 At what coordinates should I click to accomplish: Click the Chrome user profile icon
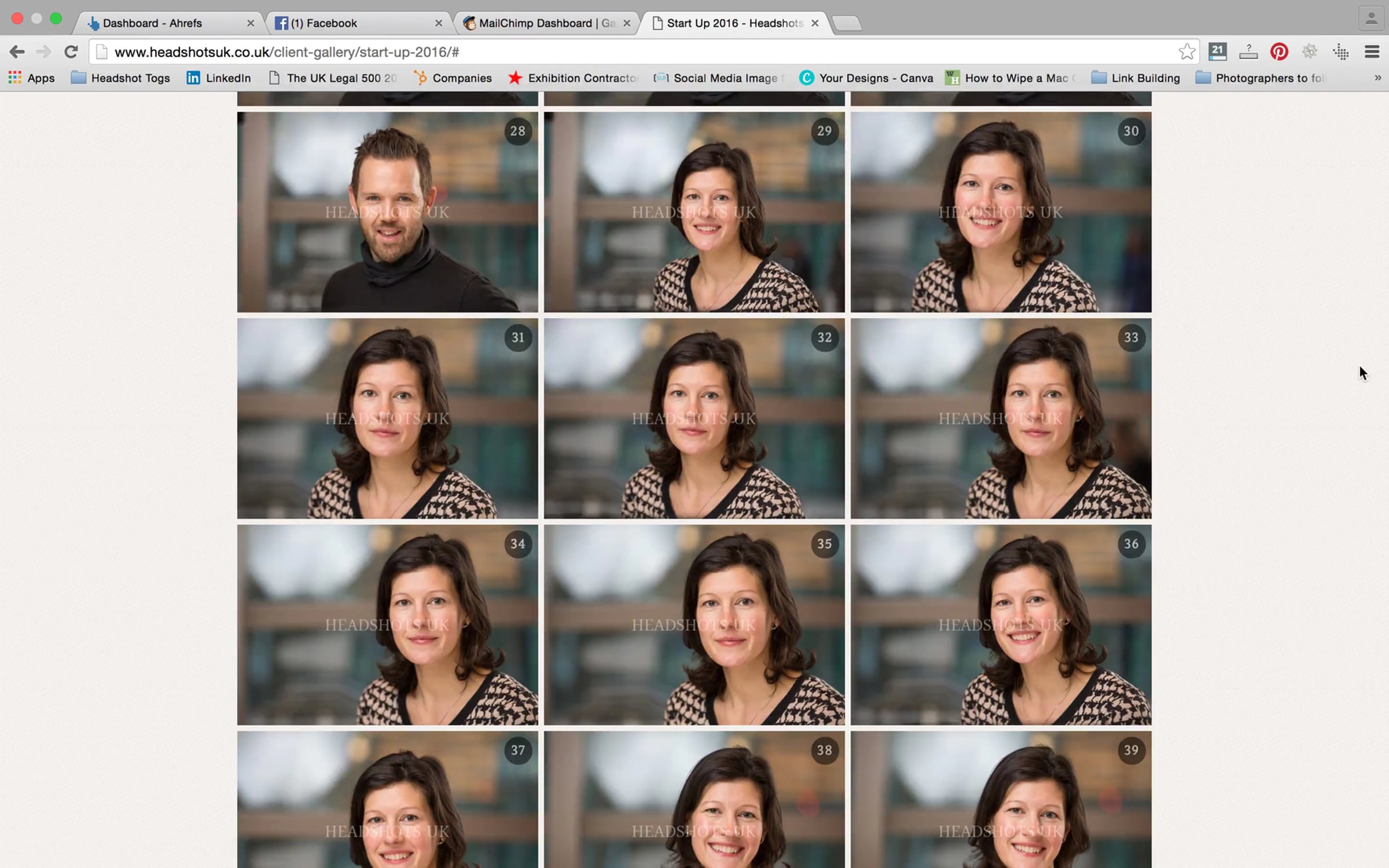pos(1370,19)
